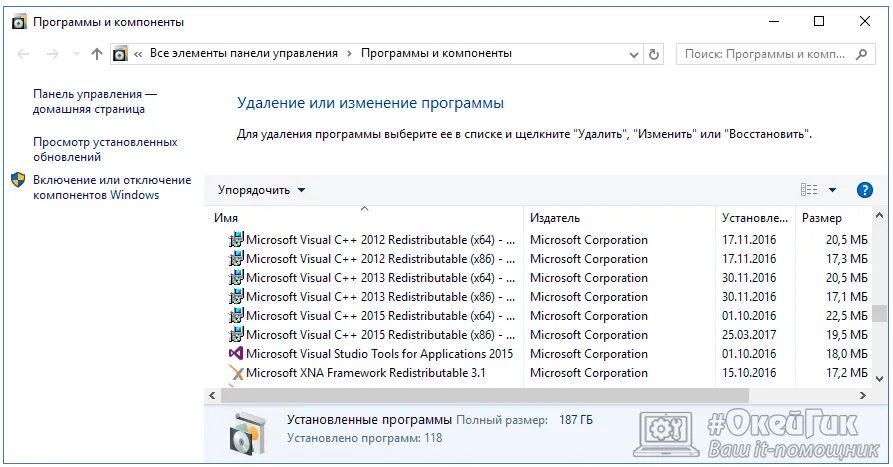The height and width of the screenshot is (467, 893).
Task: Select Visual C++ 2012 Redistributable (x86) icon
Action: pyautogui.click(x=236, y=259)
